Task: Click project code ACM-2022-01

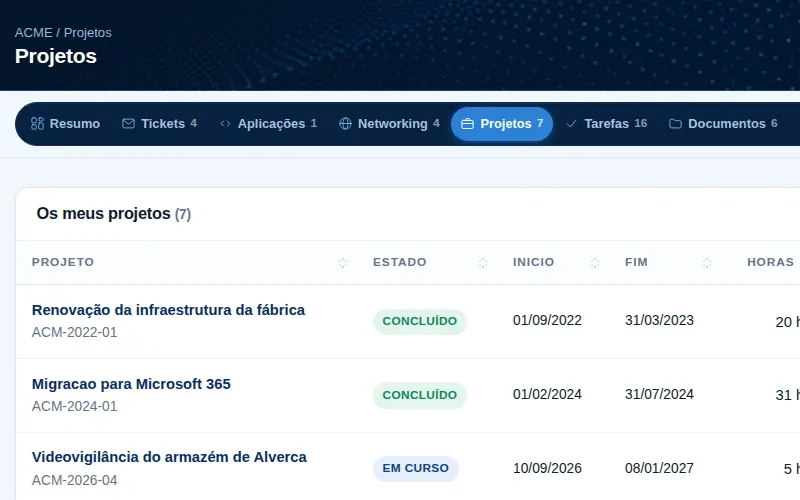Action: click(74, 333)
